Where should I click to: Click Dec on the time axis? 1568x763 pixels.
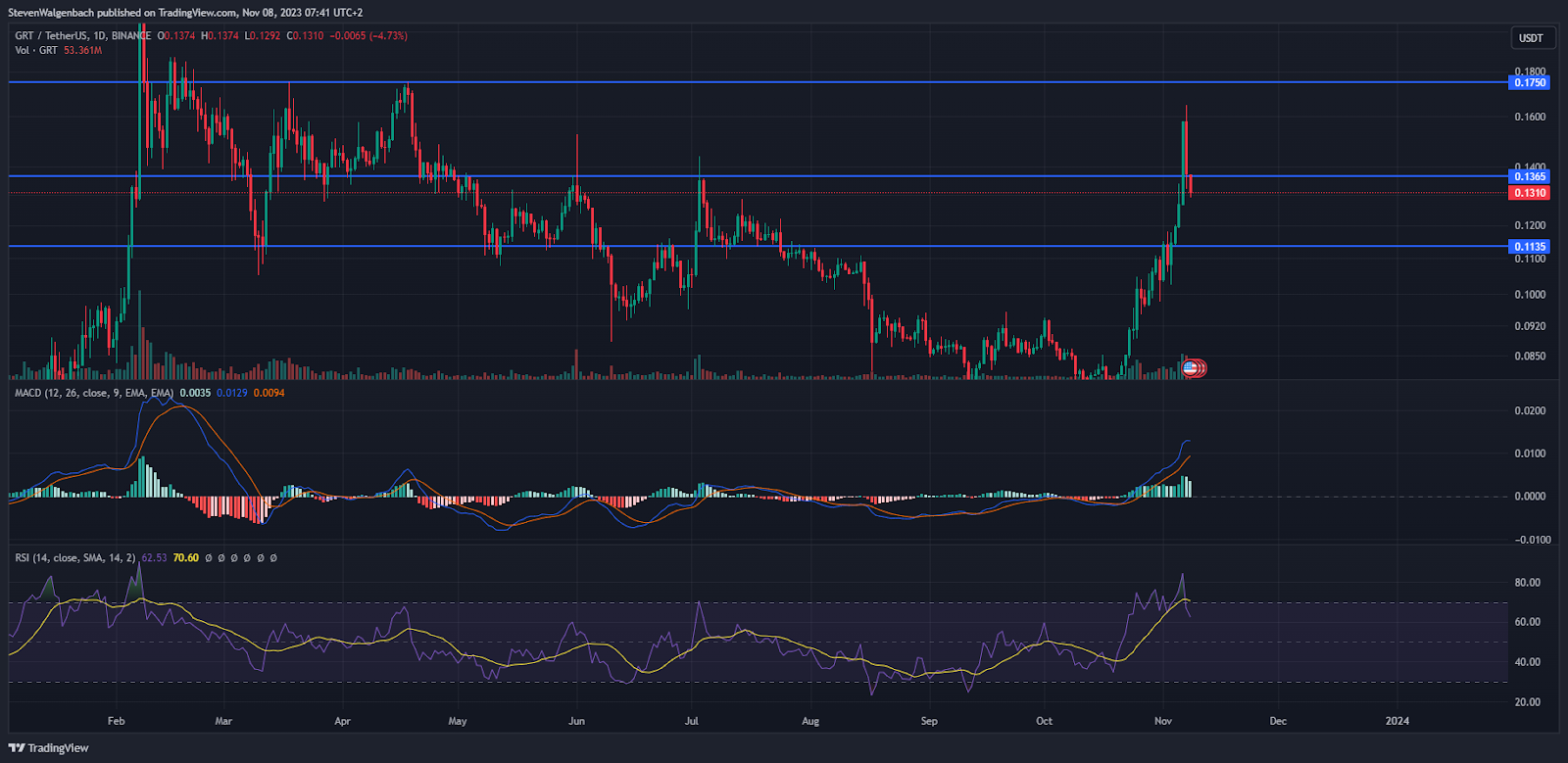coord(1278,721)
